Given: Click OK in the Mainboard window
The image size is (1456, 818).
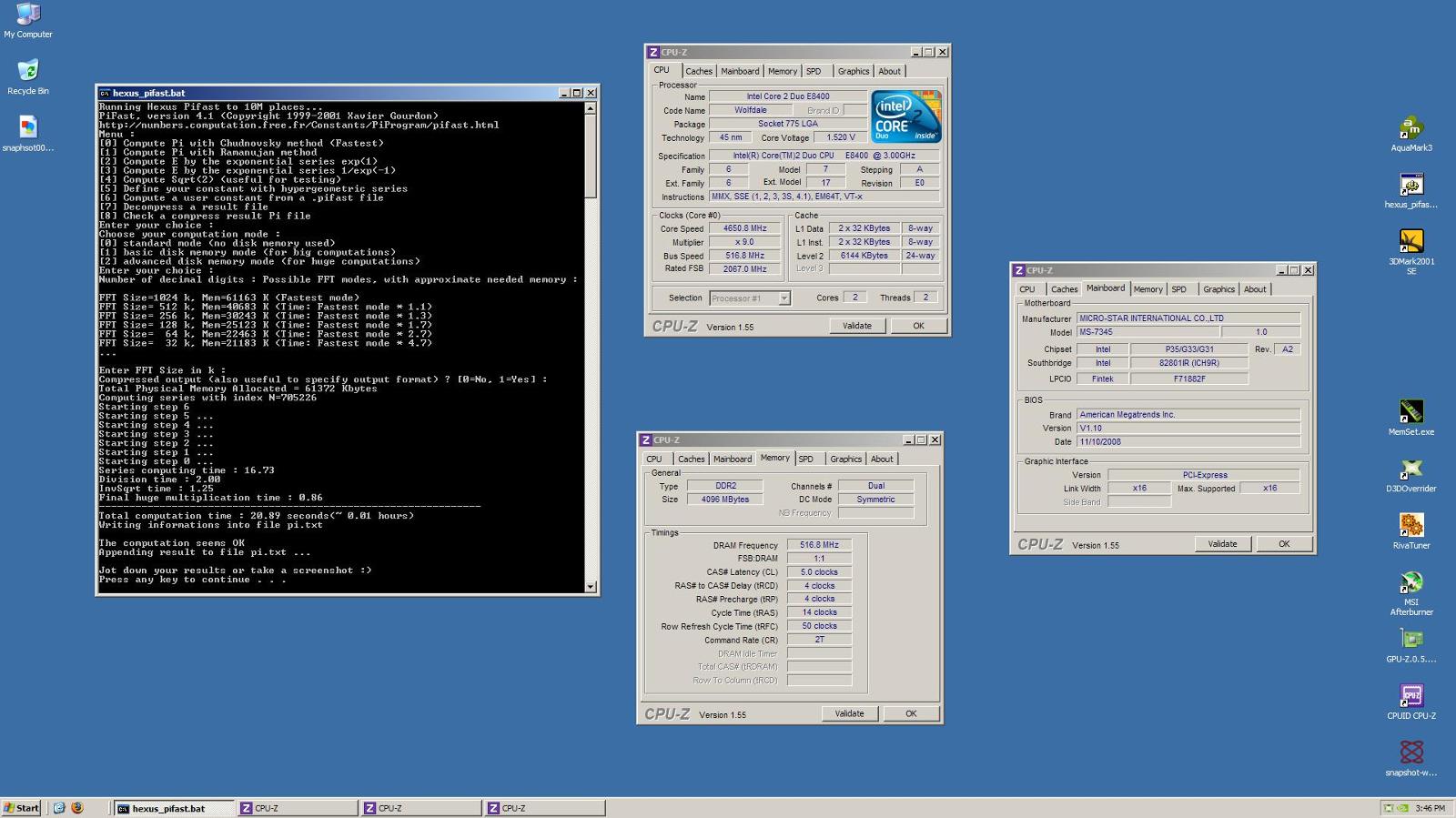Looking at the screenshot, I should click(x=1284, y=544).
